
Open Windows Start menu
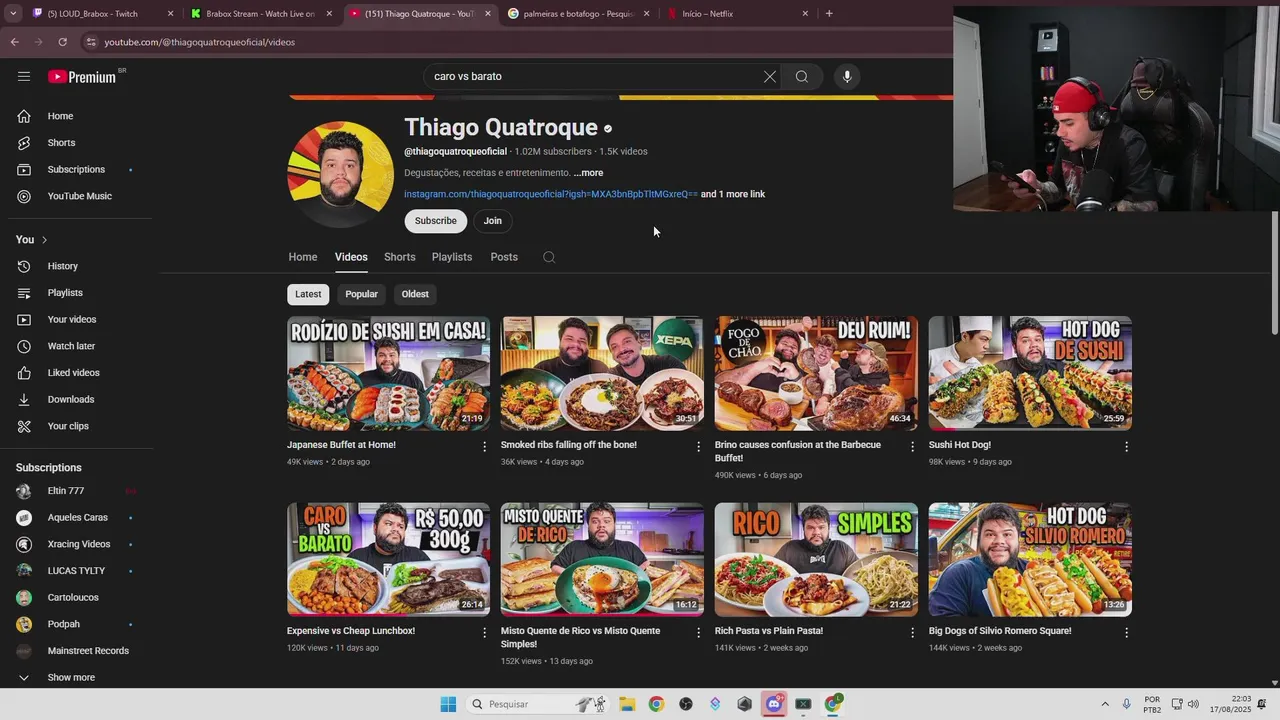(x=448, y=704)
